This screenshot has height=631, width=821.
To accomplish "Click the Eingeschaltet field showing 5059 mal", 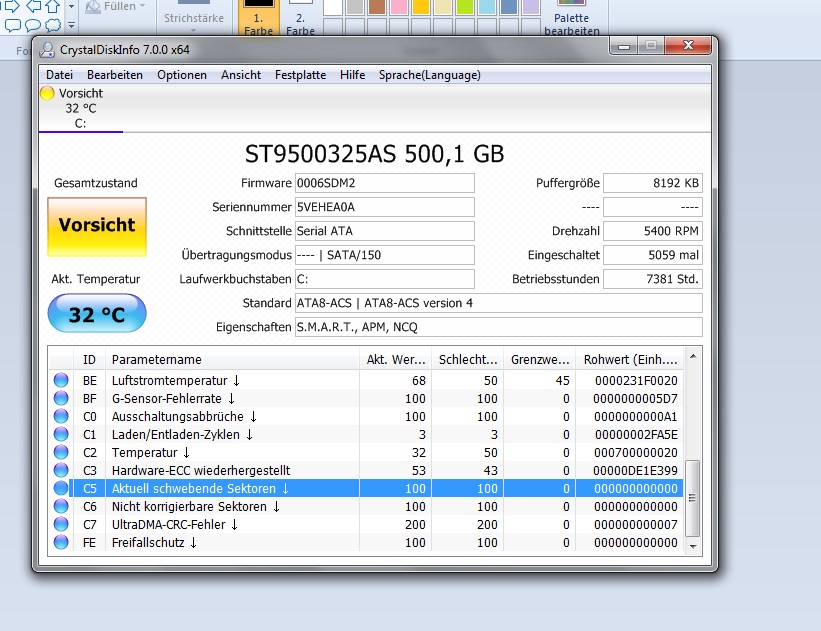I will point(652,255).
